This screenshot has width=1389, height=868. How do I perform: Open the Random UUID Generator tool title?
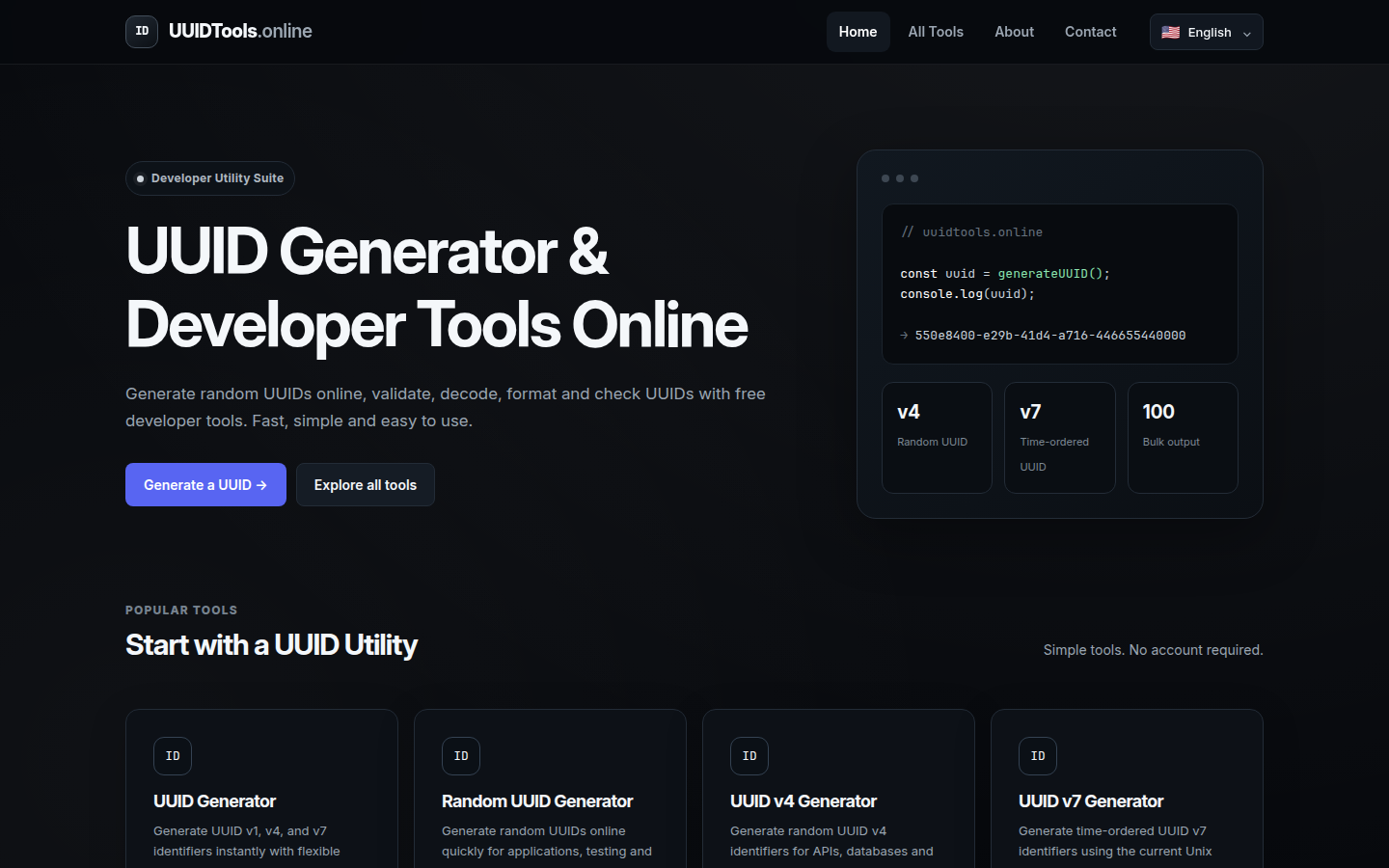(x=537, y=801)
